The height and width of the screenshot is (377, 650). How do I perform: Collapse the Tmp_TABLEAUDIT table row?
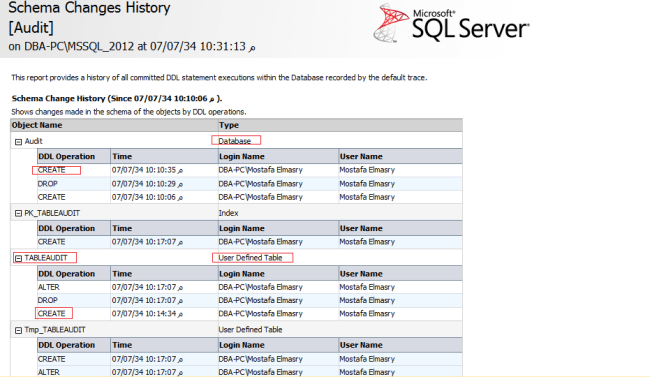click(18, 331)
